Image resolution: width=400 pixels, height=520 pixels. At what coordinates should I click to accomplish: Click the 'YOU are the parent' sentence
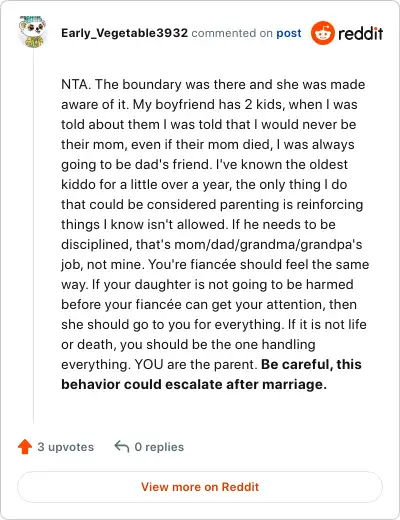click(x=194, y=364)
